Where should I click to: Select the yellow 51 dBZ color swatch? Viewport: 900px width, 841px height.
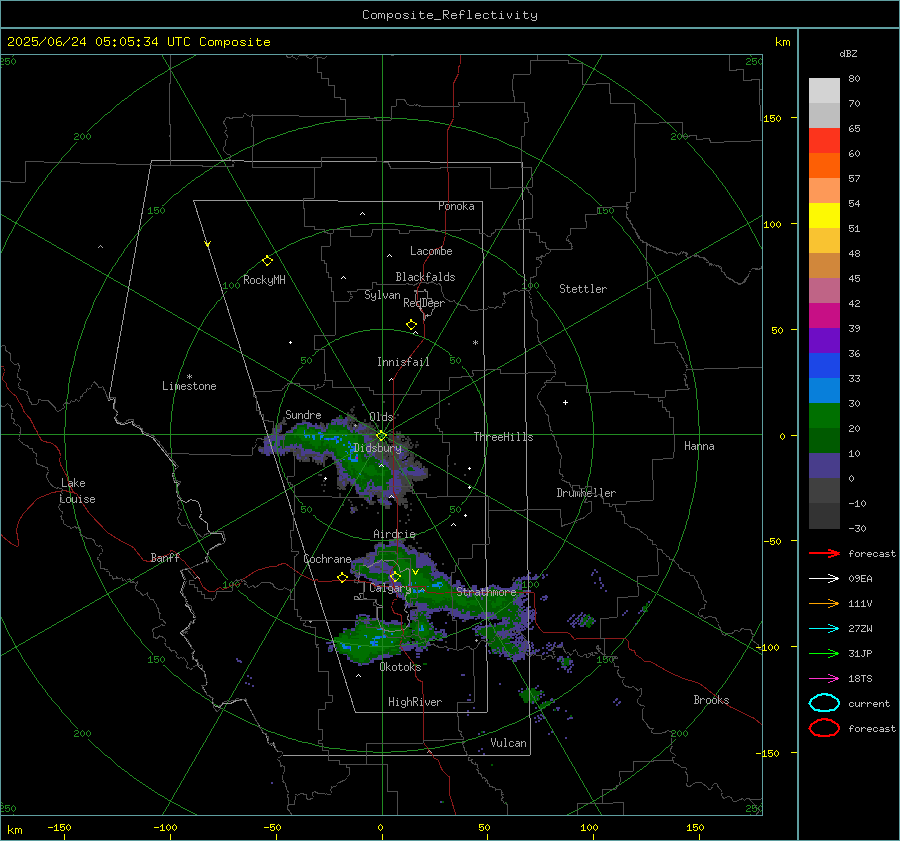coord(824,216)
